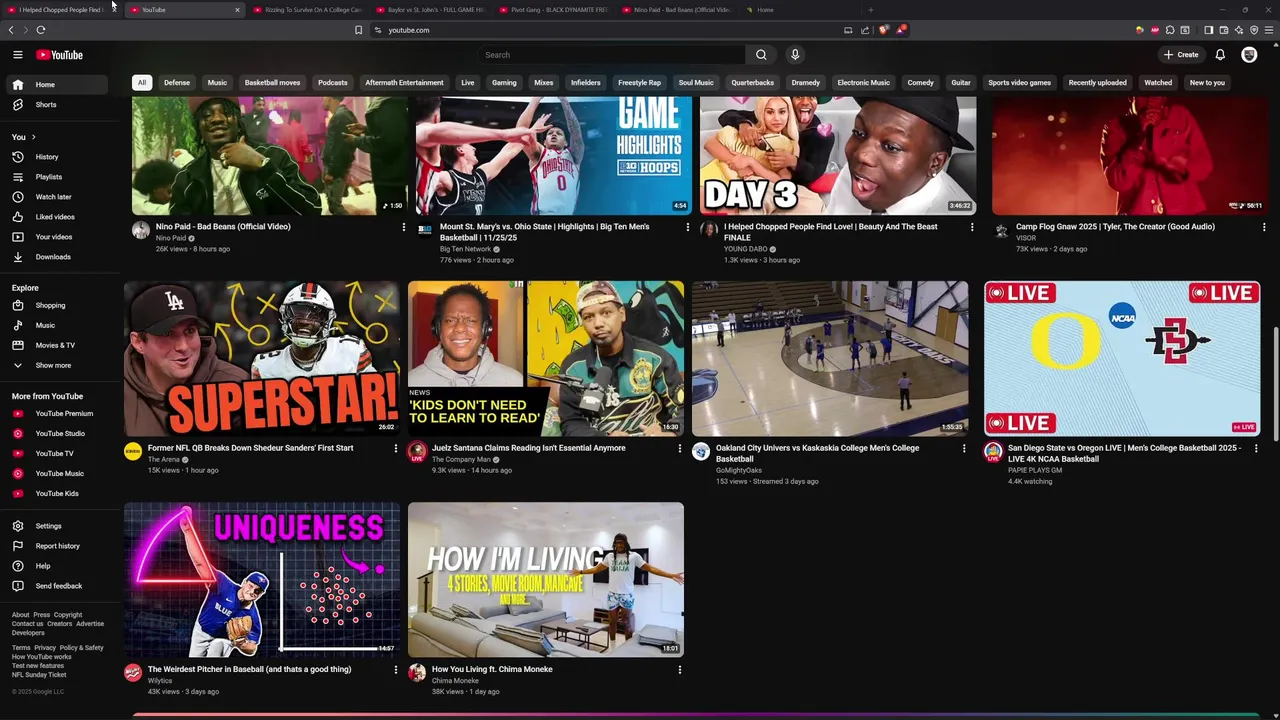Expand the You section chevron
Viewport: 1280px width, 720px height.
(33, 137)
